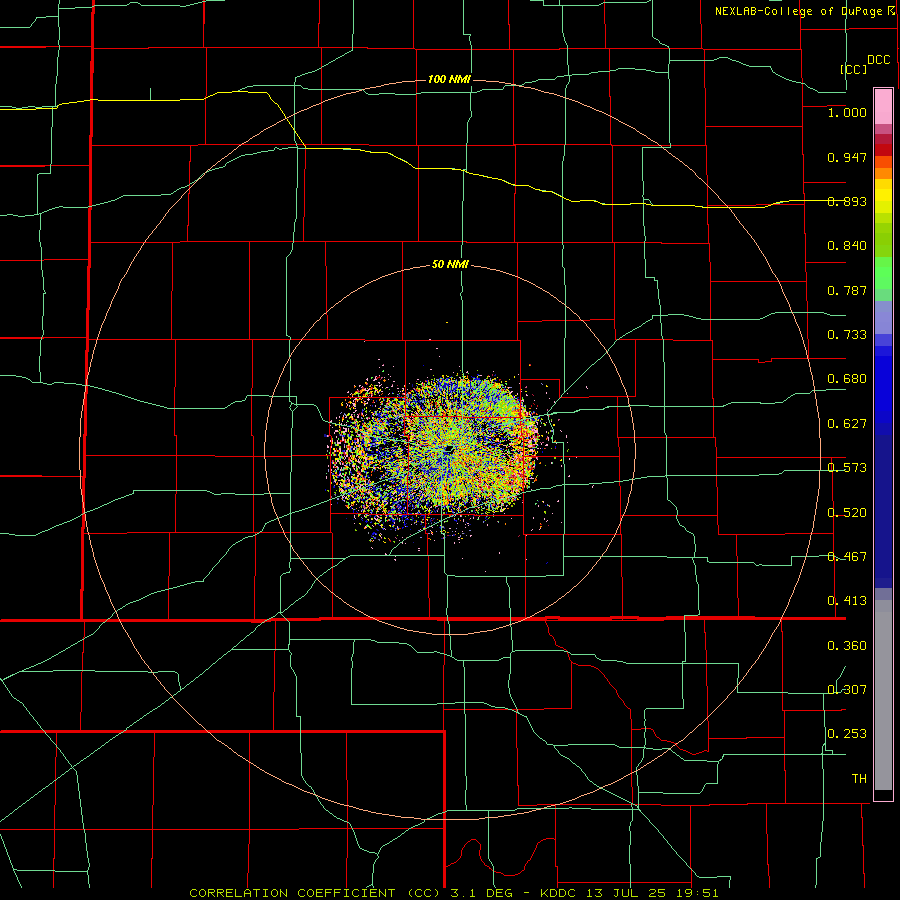The image size is (900, 900).
Task: Click the "KDDC 13 JUL 25 19:51" timestamp text
Action: (629, 893)
